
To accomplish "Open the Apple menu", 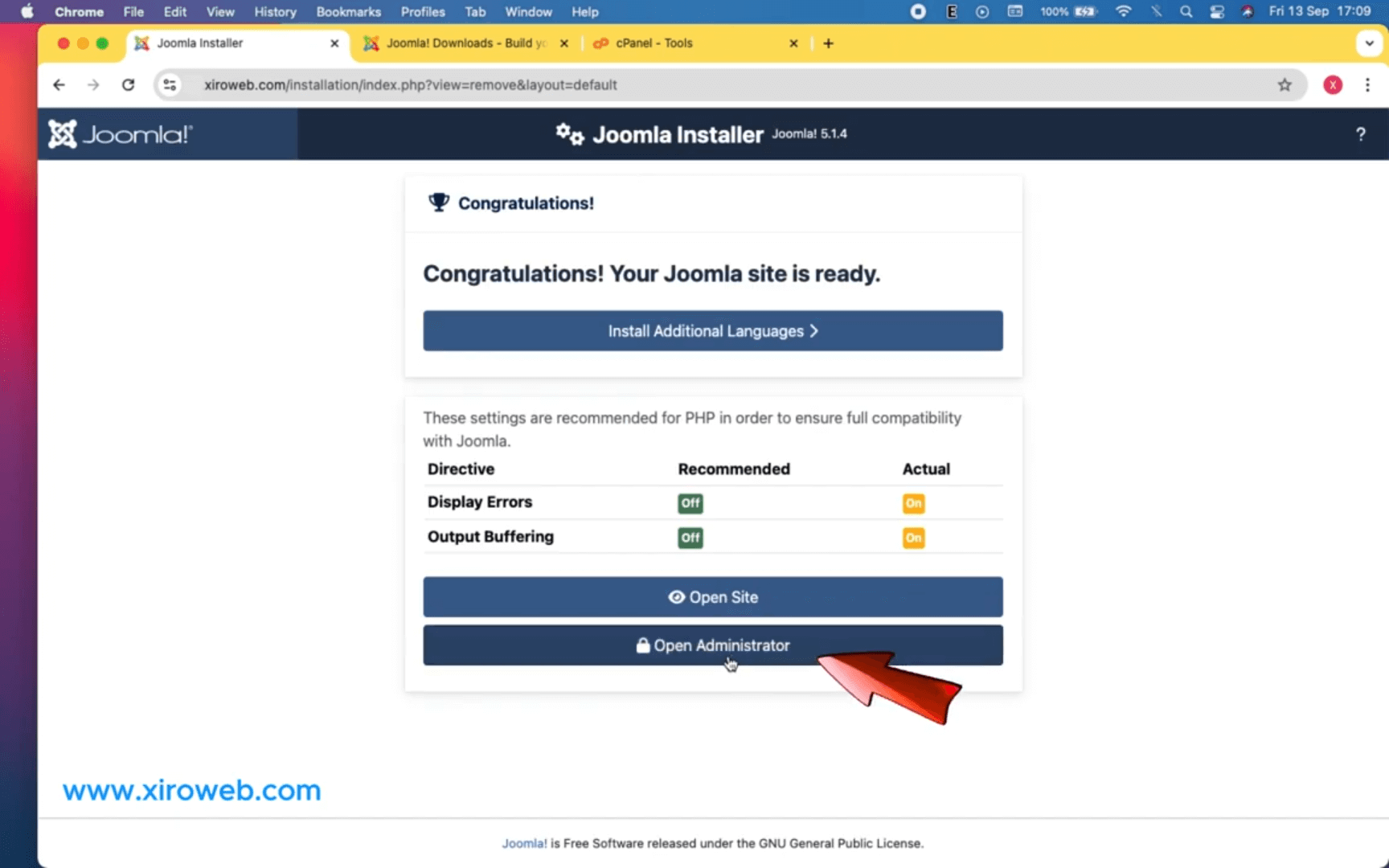I will coord(27,11).
